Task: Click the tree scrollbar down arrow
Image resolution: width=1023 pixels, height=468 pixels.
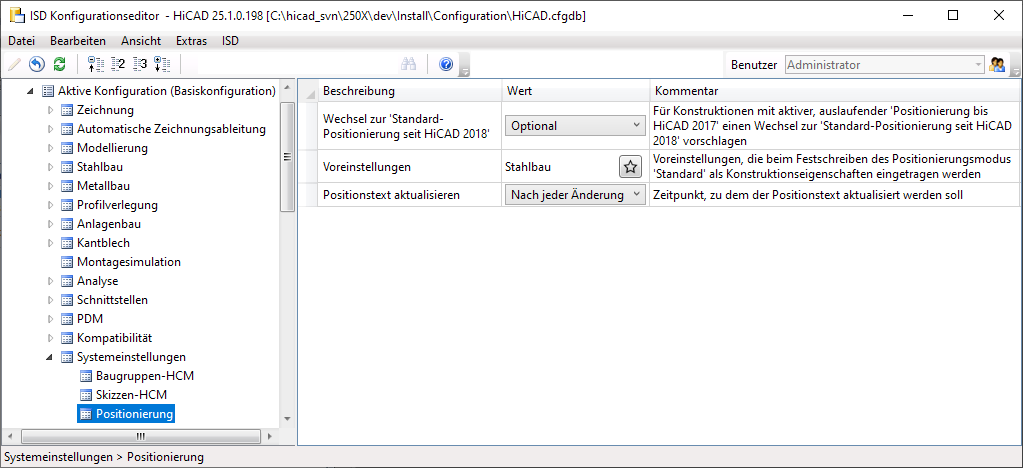Action: click(287, 419)
